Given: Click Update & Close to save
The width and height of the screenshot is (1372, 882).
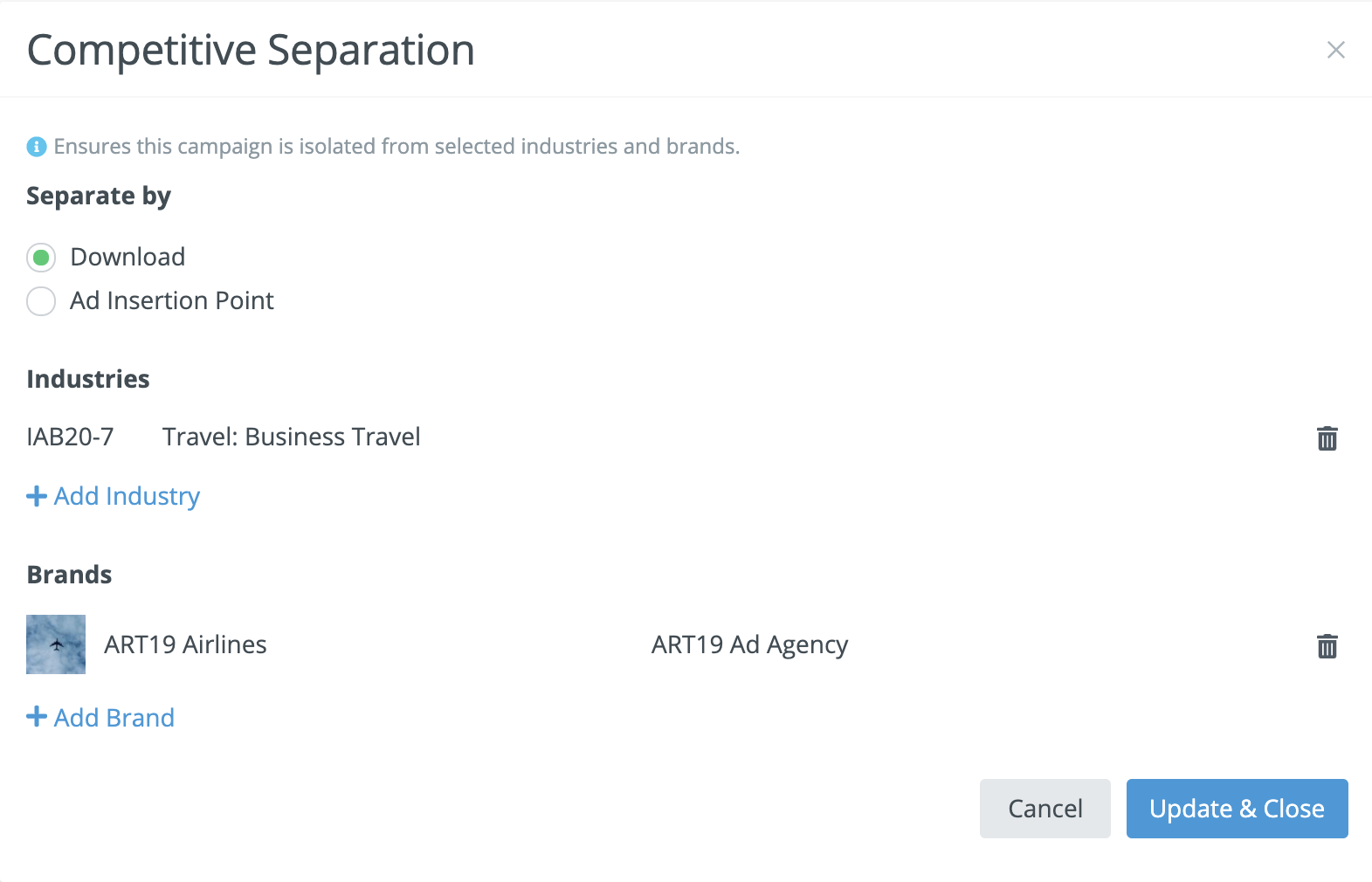Looking at the screenshot, I should (1237, 809).
